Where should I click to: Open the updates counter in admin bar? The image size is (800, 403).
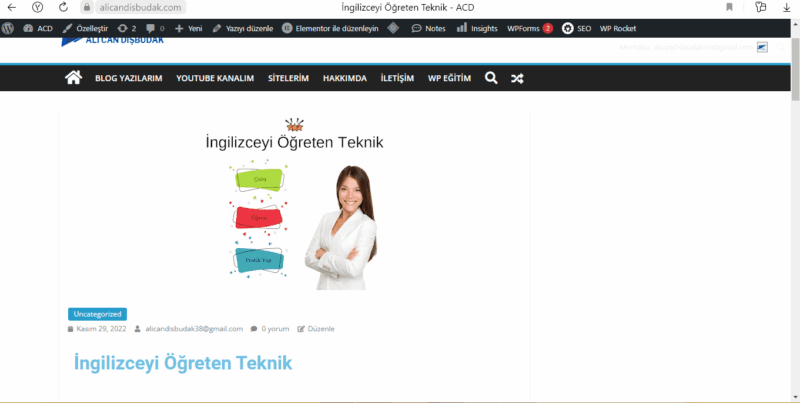pos(127,28)
